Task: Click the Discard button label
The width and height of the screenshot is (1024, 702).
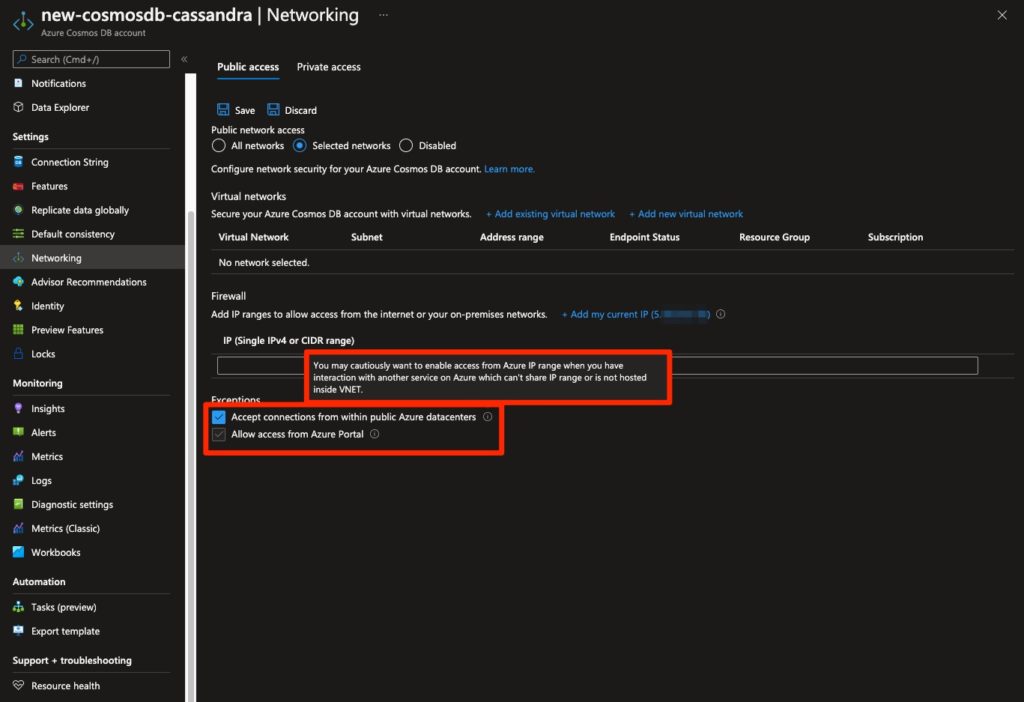Action: 300,110
